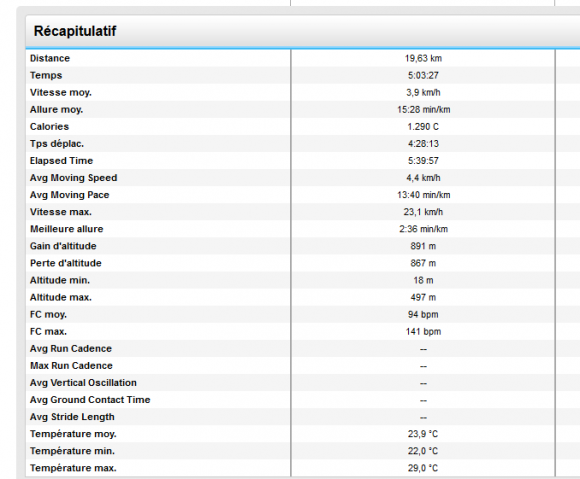580x479 pixels.
Task: Select the Avg Stride Length label
Action: (x=72, y=417)
